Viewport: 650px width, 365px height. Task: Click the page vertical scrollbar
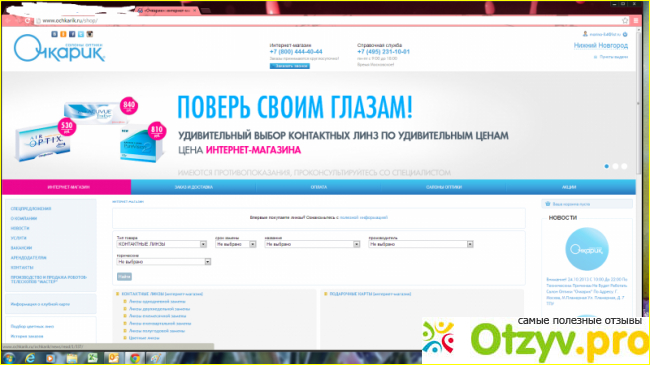(639, 187)
